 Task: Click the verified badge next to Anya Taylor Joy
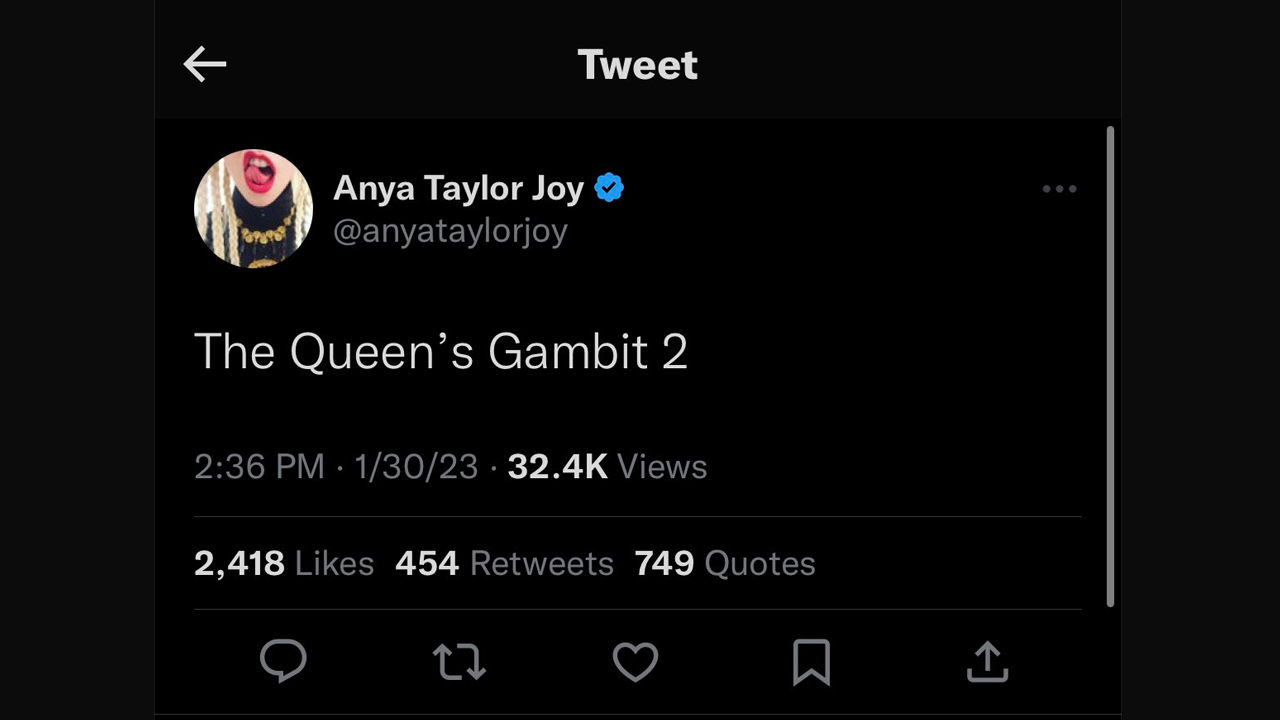click(610, 186)
